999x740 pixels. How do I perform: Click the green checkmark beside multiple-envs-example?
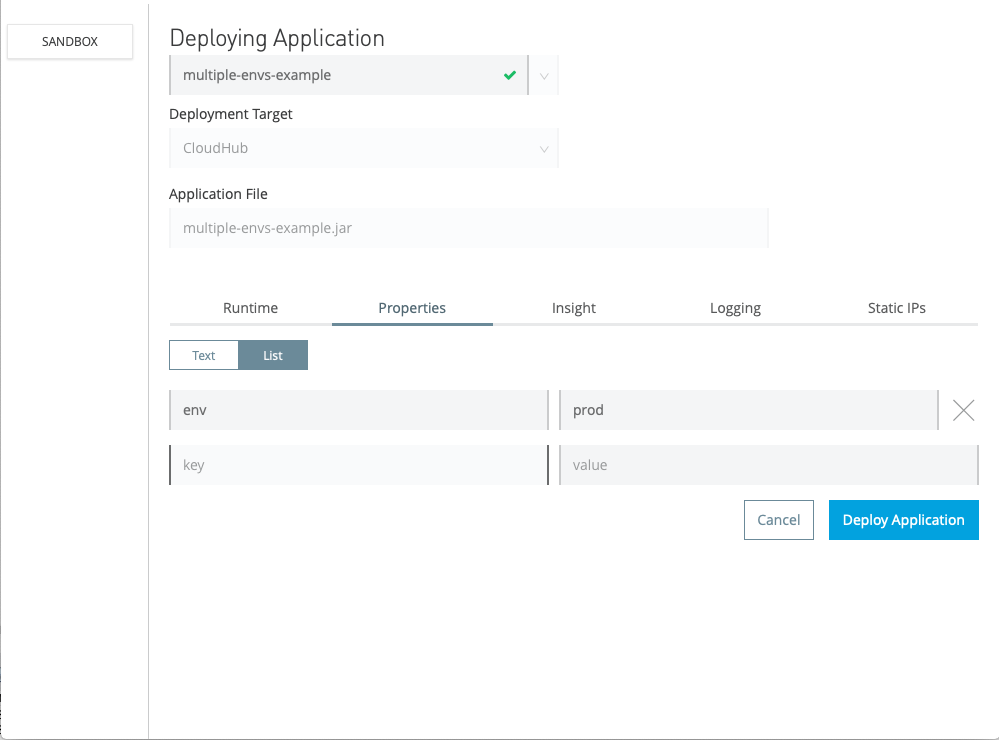click(510, 74)
